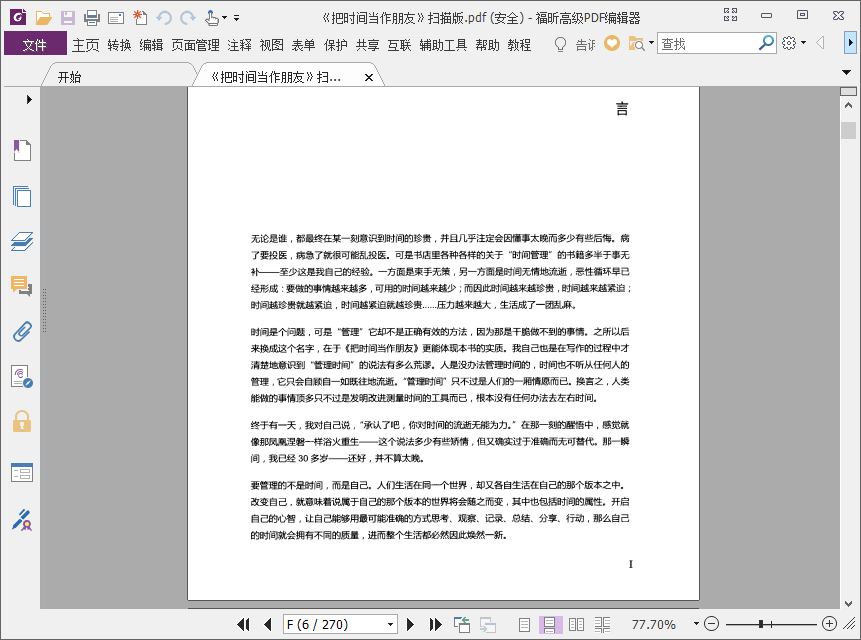Image resolution: width=861 pixels, height=640 pixels.
Task: Click the Undo arrow
Action: [164, 18]
